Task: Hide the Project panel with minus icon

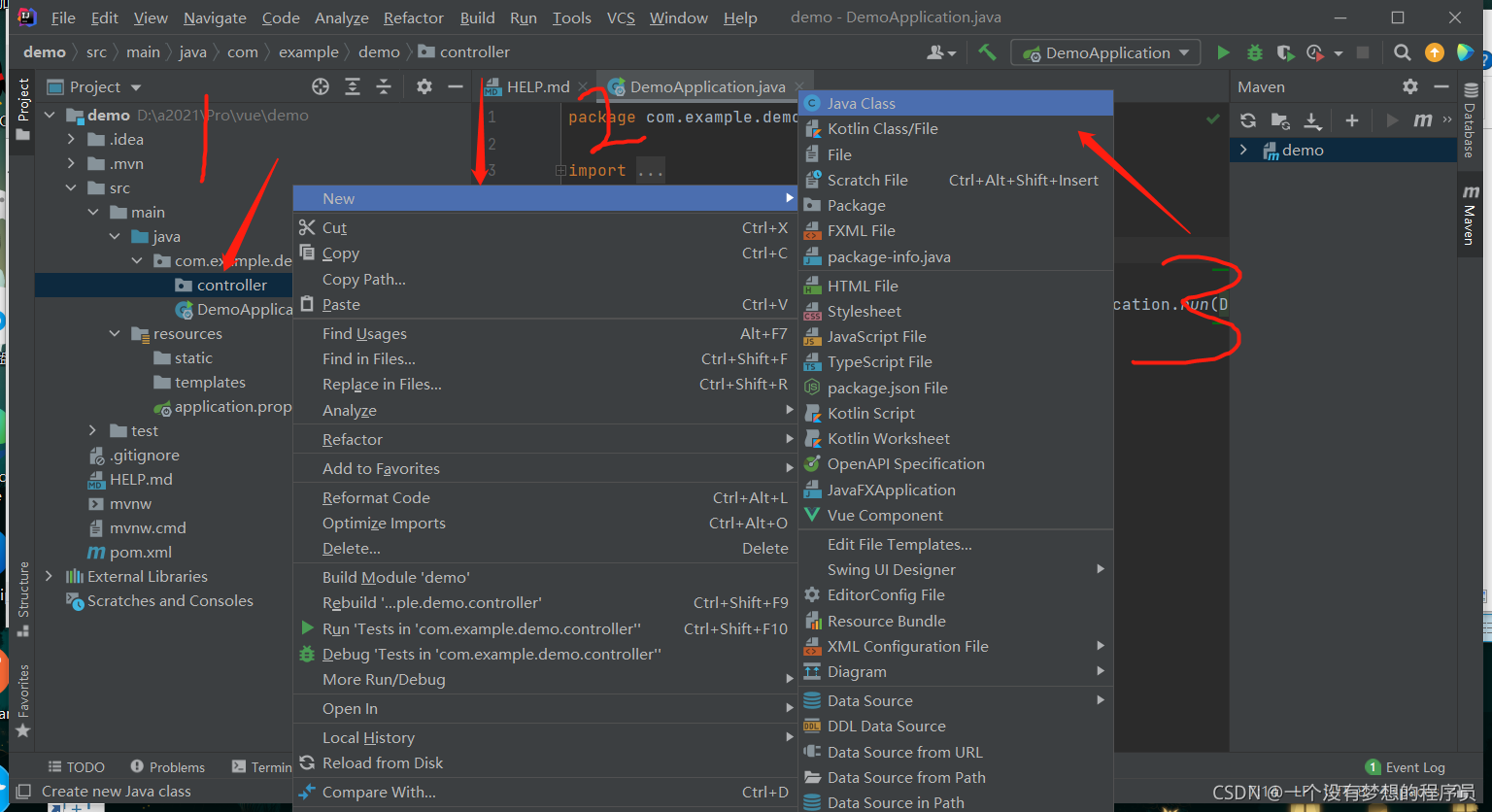Action: pos(455,86)
